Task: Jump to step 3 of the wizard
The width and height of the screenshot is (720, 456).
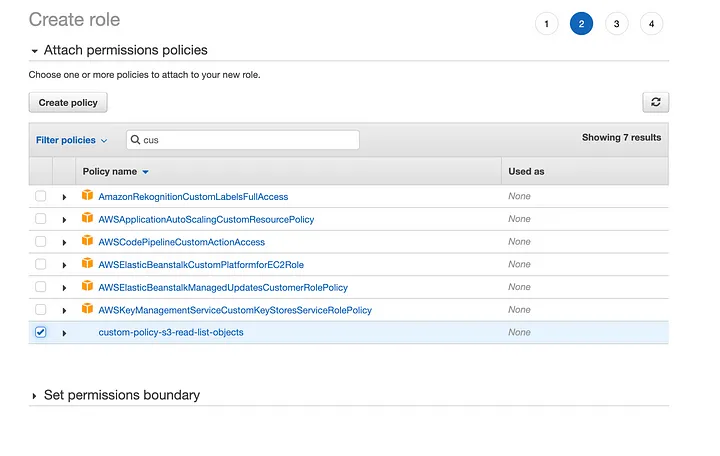Action: pos(616,23)
